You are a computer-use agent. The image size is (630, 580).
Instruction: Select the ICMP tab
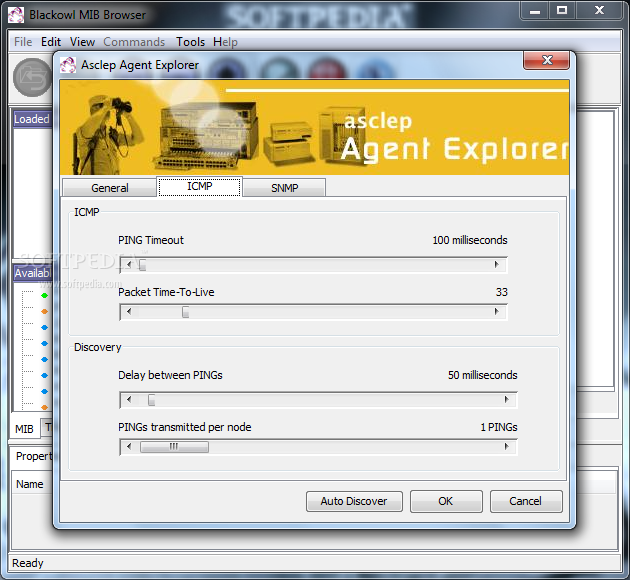tap(200, 186)
